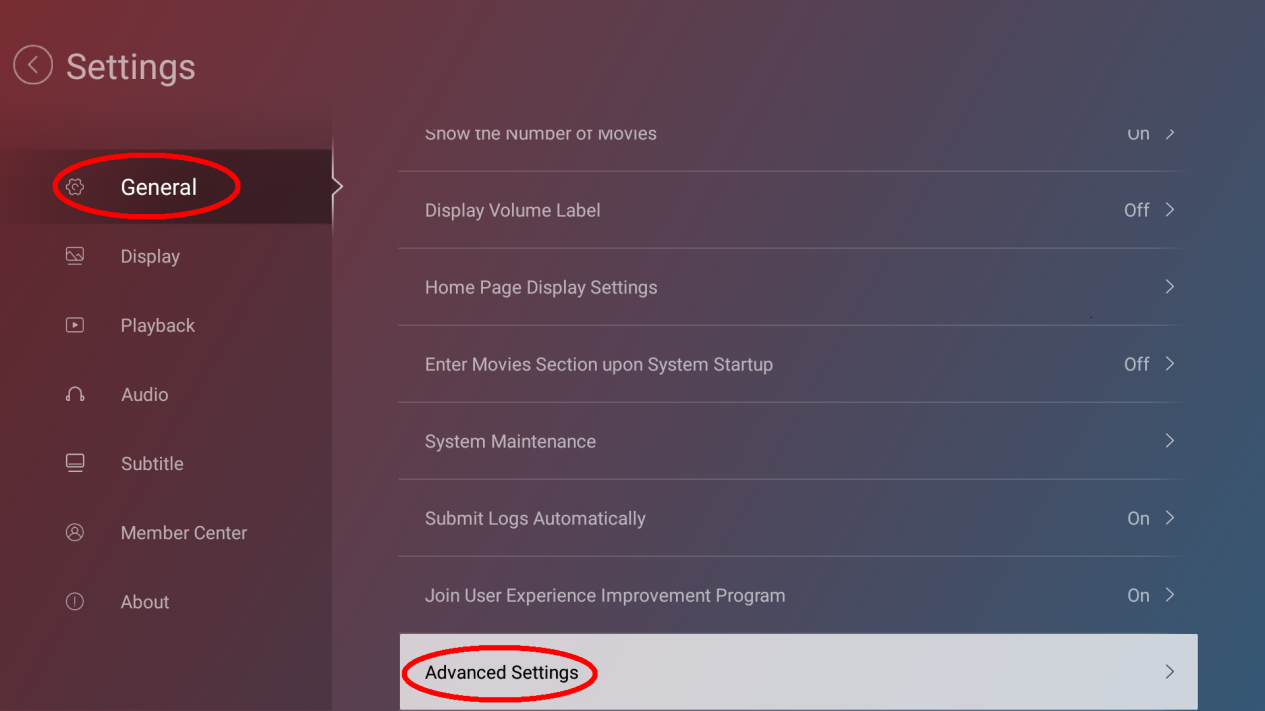
Task: Click the Display picture icon in sidebar
Action: tap(75, 256)
